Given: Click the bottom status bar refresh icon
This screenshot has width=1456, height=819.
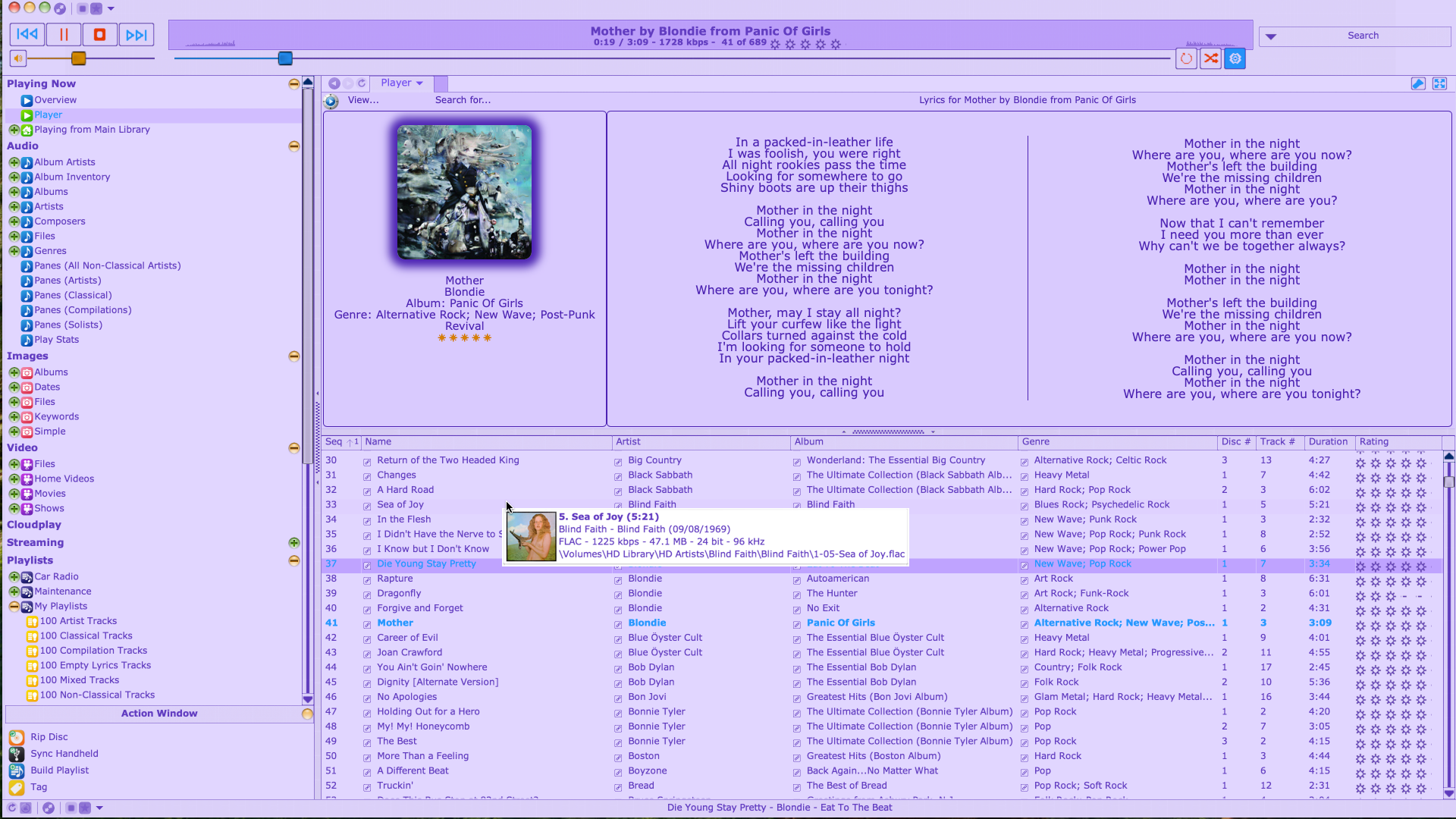Looking at the screenshot, I should click(x=11, y=808).
